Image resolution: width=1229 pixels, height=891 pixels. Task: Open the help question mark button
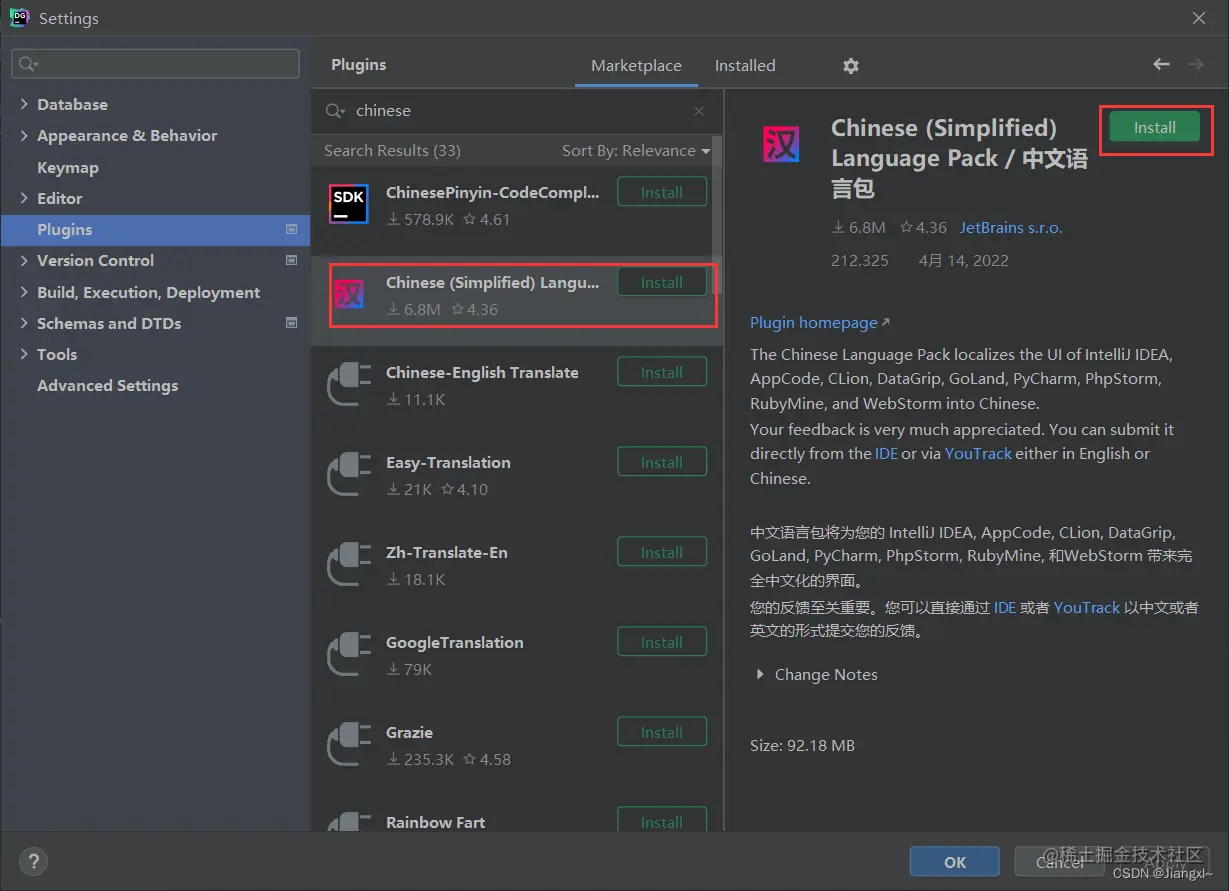coord(33,861)
